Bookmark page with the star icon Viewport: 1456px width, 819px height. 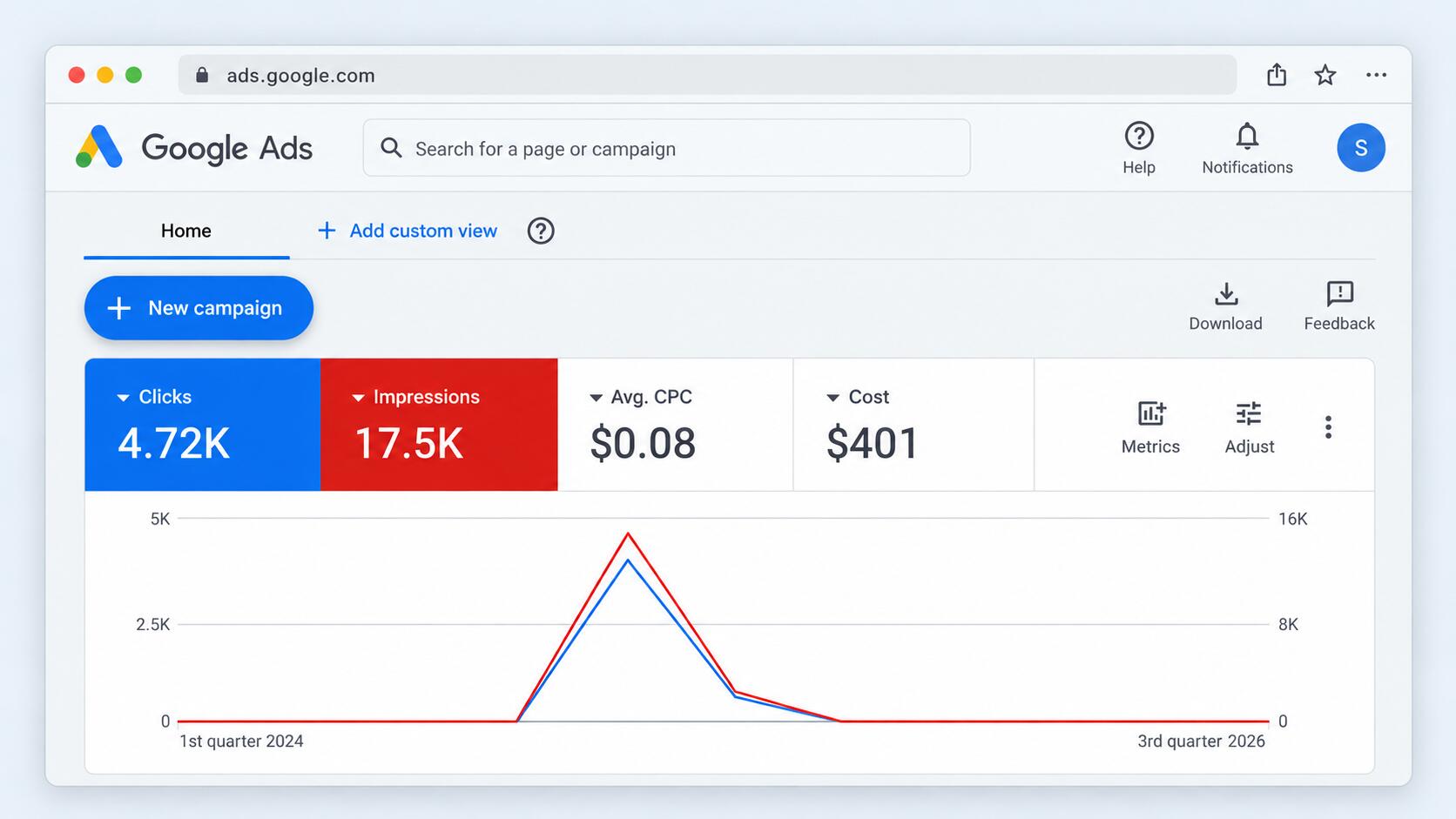point(1325,75)
